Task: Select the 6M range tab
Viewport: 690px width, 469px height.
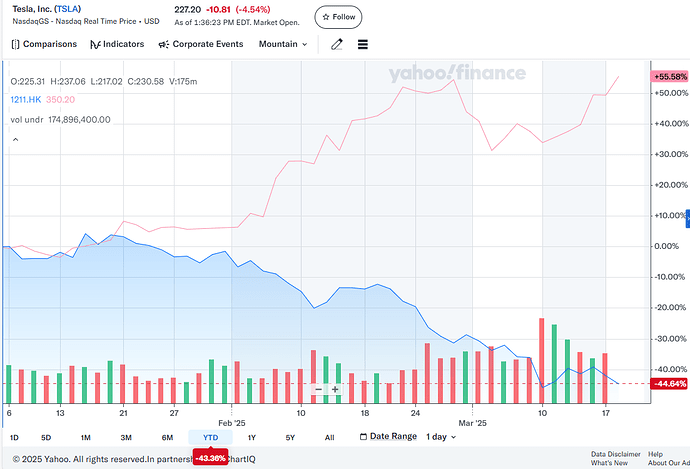Action: [167, 437]
